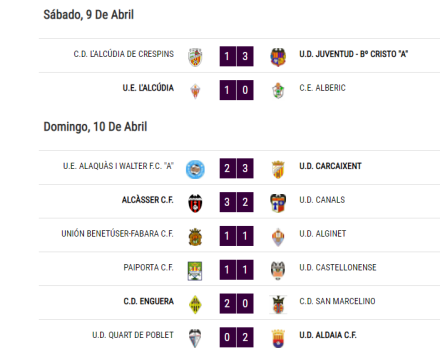Click the 2-0 result for C.D. Enguera
The image size is (440, 363).
pos(236,303)
